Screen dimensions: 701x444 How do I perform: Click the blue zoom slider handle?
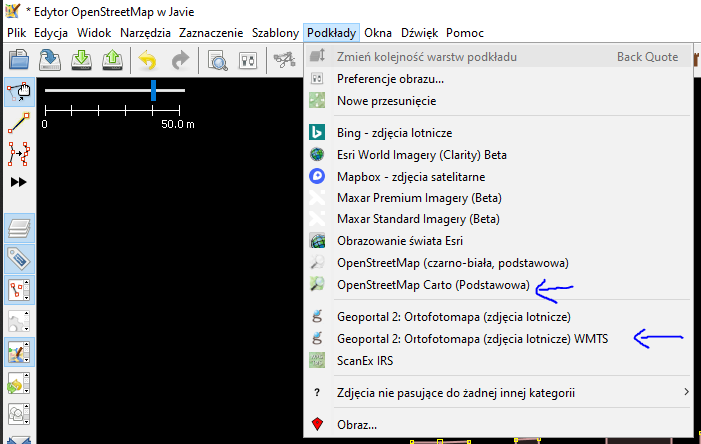click(x=153, y=90)
